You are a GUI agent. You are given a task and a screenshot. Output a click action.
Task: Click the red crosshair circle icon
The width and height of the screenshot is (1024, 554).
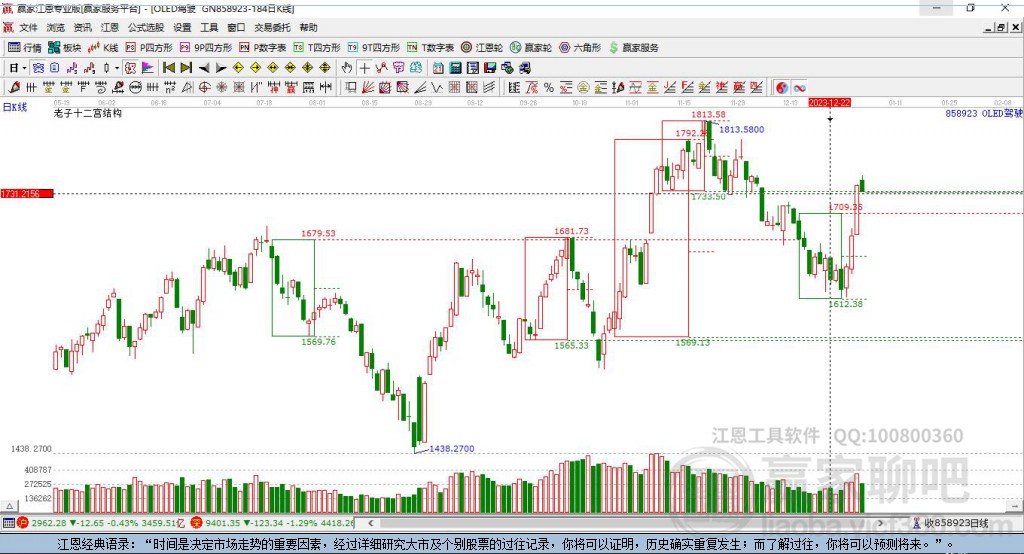click(204, 88)
